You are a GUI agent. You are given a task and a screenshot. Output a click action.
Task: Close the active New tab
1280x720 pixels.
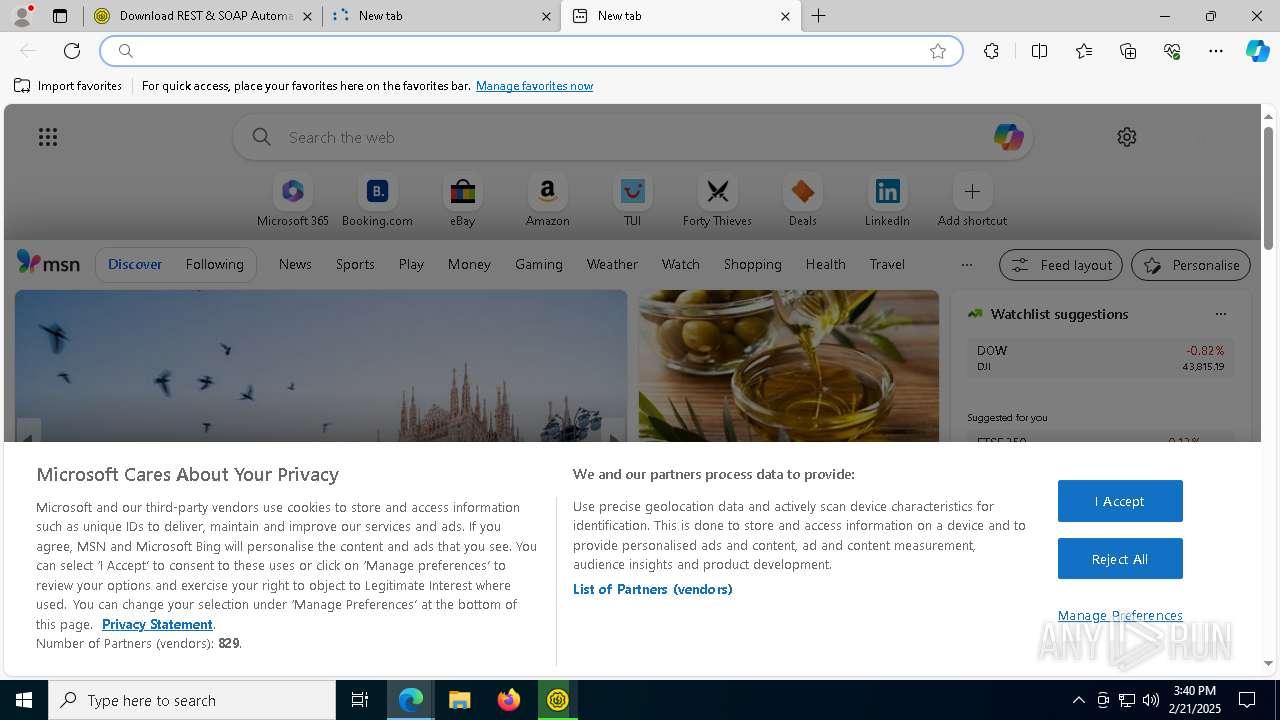point(785,16)
